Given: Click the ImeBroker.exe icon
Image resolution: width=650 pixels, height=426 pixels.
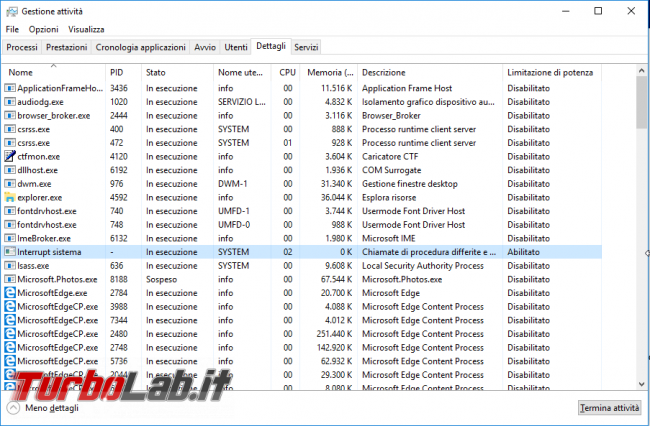Looking at the screenshot, I should pos(10,238).
